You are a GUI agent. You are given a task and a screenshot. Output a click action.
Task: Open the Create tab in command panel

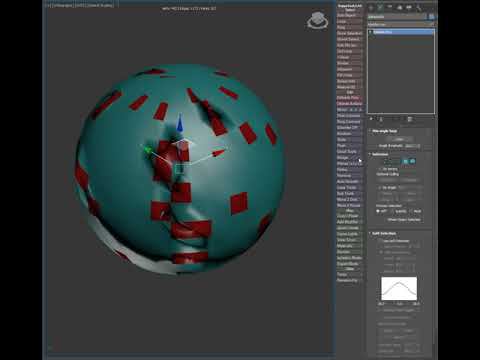point(371,7)
